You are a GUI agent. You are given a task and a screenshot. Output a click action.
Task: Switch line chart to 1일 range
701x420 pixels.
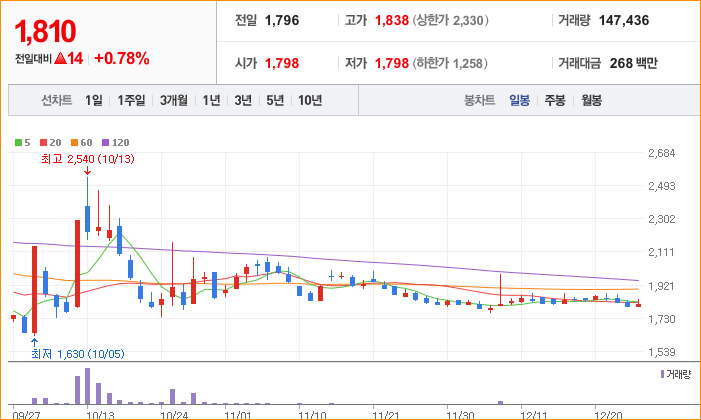[94, 100]
